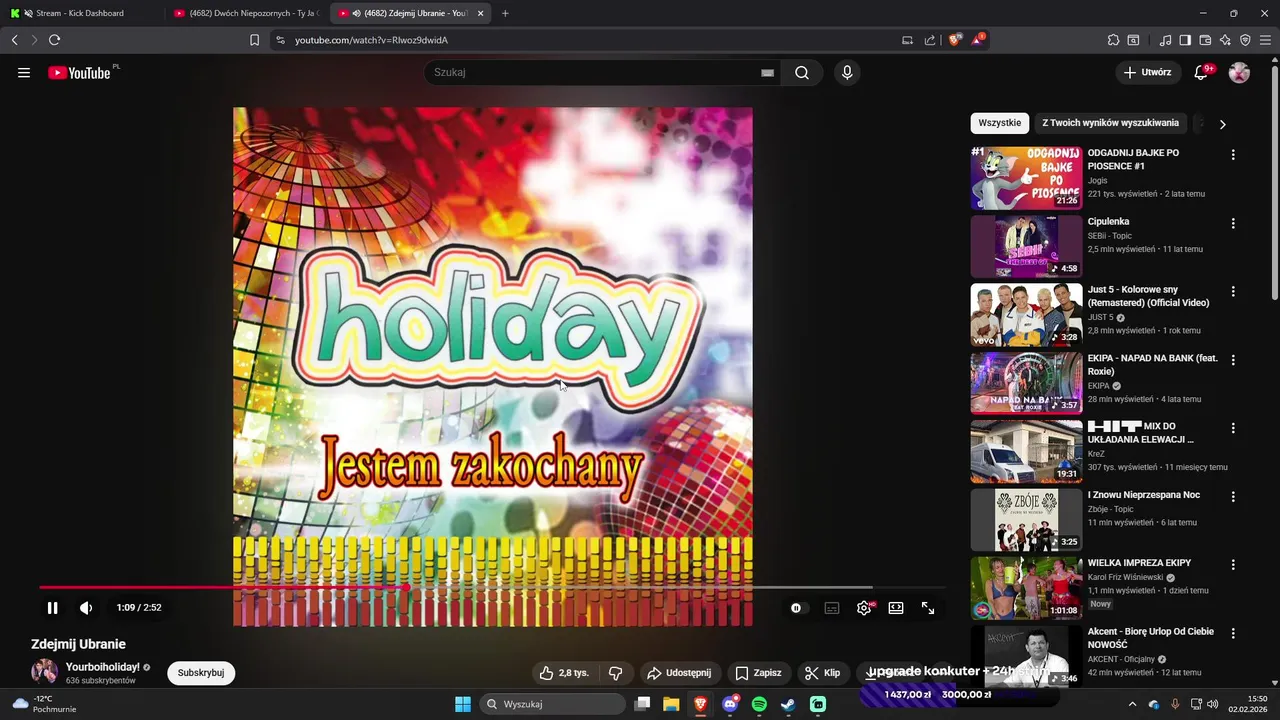Open I Znowu Nieprzespana Noc video title
Screen dimensions: 1280x720
pyautogui.click(x=1144, y=495)
